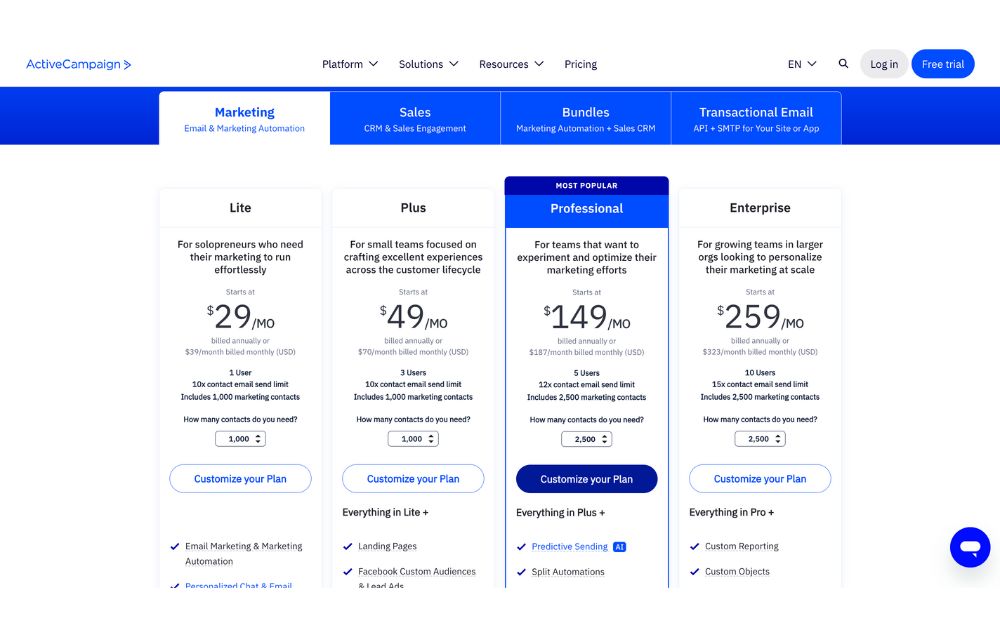Viewport: 1000px width, 630px height.
Task: Switch to the Sales tab
Action: pos(415,119)
